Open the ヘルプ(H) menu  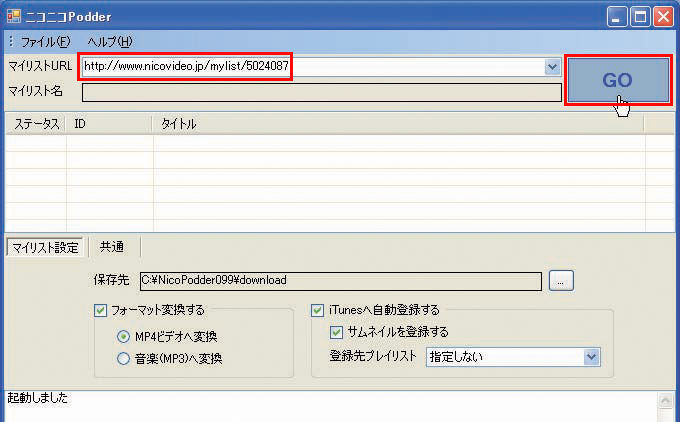click(110, 42)
